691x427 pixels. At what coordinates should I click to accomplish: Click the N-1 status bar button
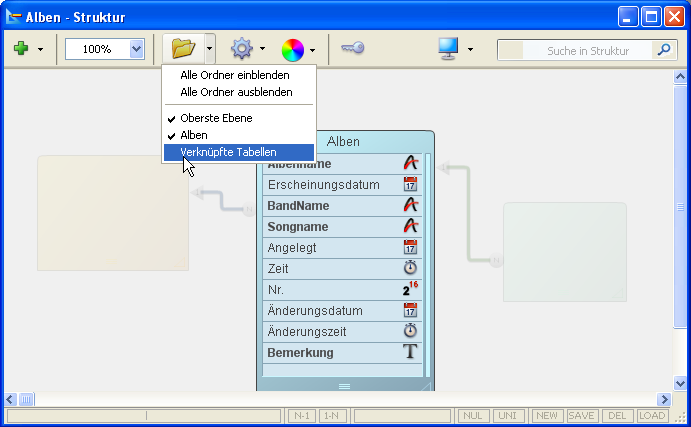[302, 416]
